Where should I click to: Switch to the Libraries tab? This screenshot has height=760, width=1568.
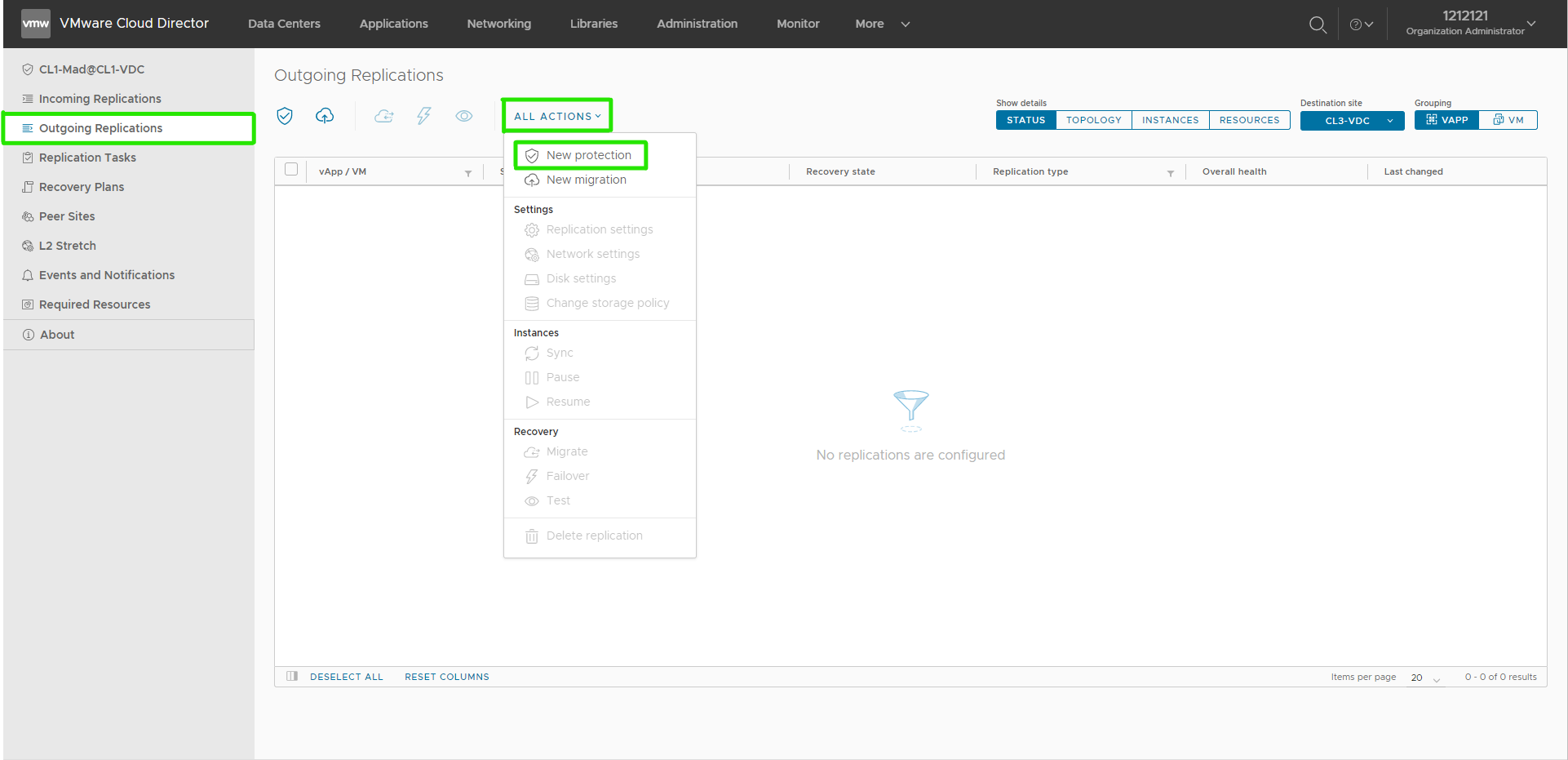pyautogui.click(x=594, y=24)
